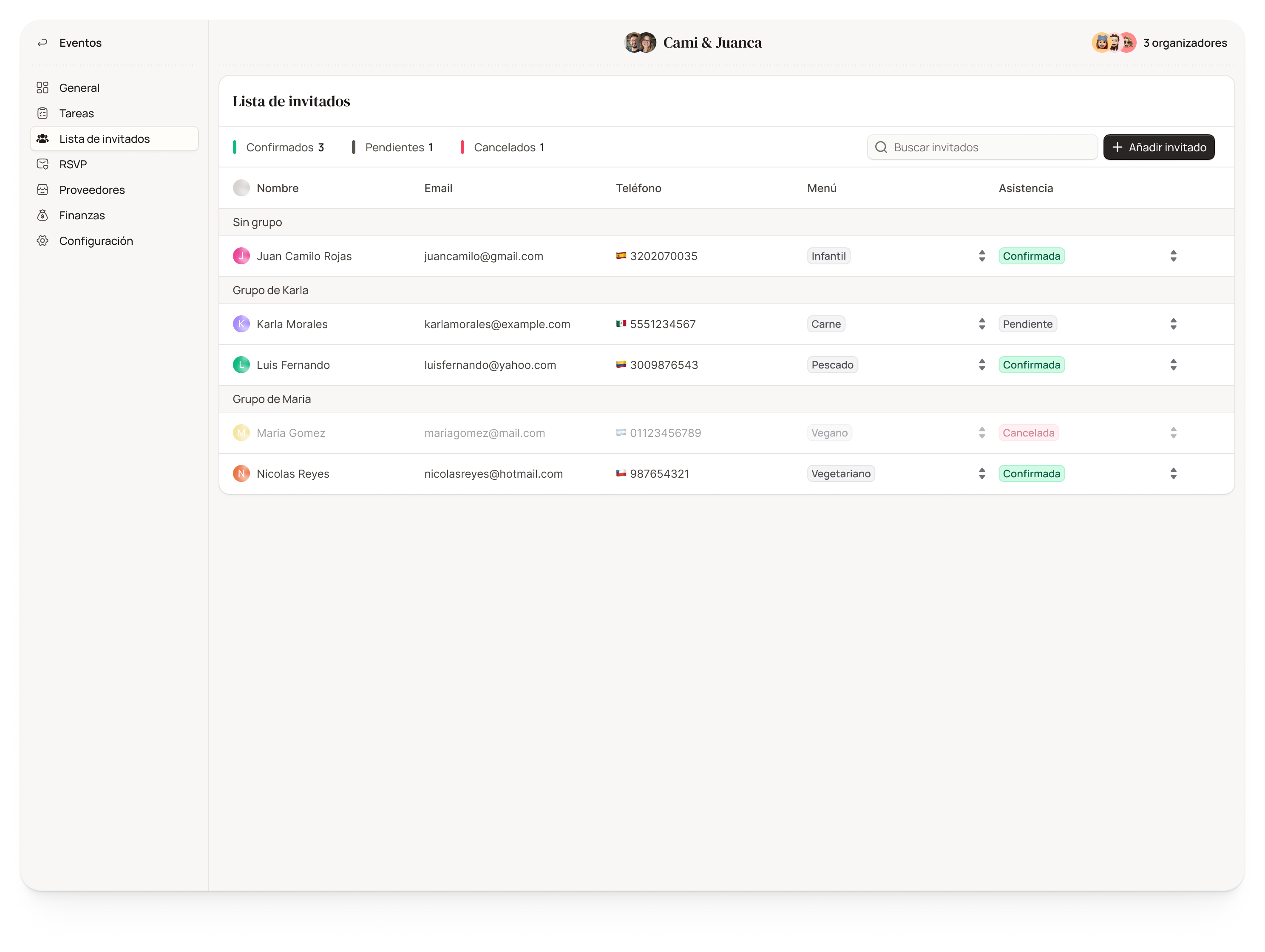Screen dimensions: 1265x952
Task: Click email luisfernando@yahoo.com
Action: [x=490, y=364]
